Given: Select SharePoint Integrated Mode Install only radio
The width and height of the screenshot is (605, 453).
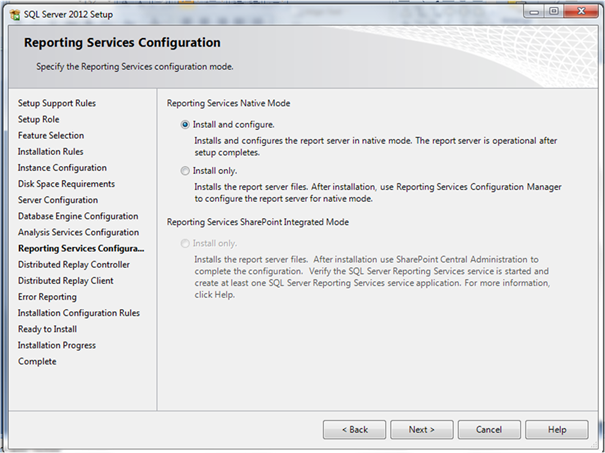Looking at the screenshot, I should [185, 243].
